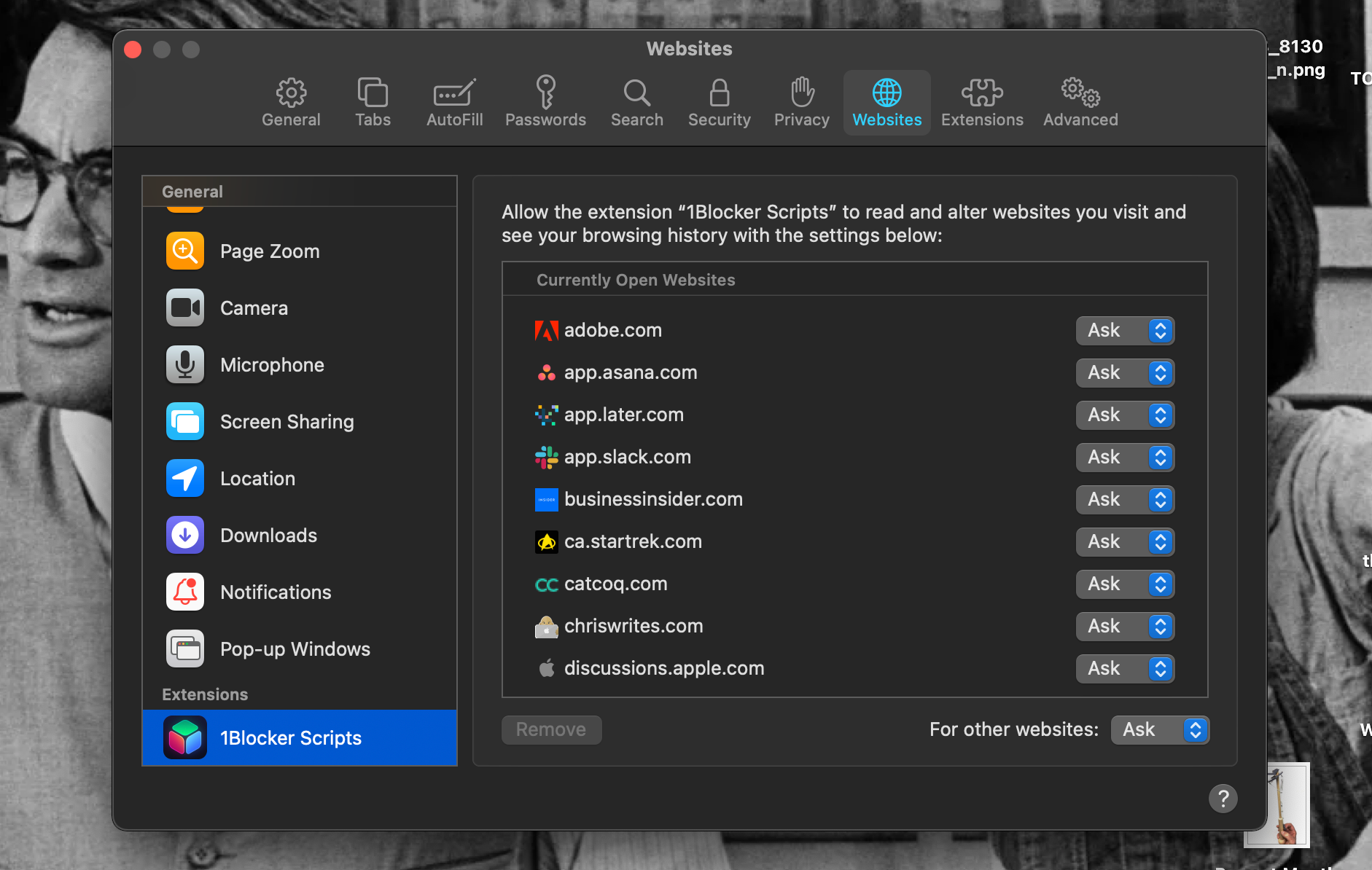Screen dimensions: 1372x870
Task: Select the businessinsider.com website row
Action: 854,500
